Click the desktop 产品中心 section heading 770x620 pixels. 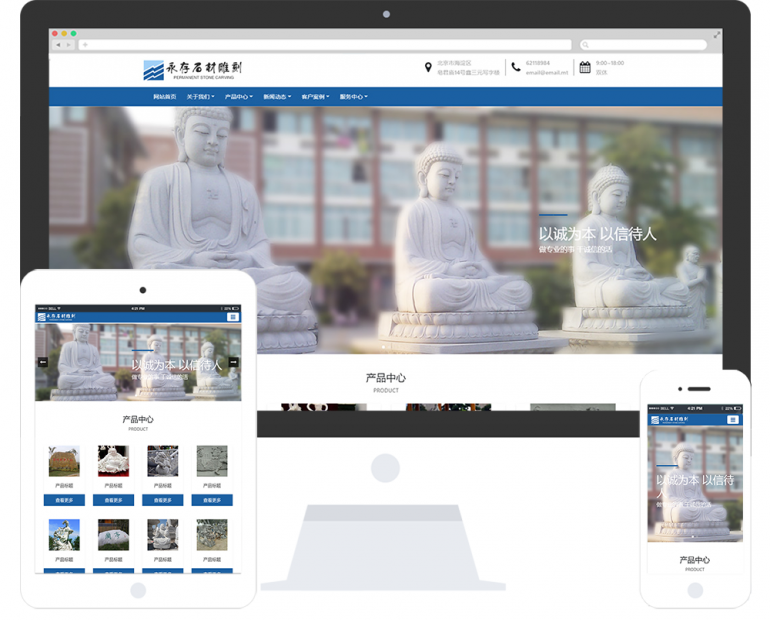click(385, 377)
